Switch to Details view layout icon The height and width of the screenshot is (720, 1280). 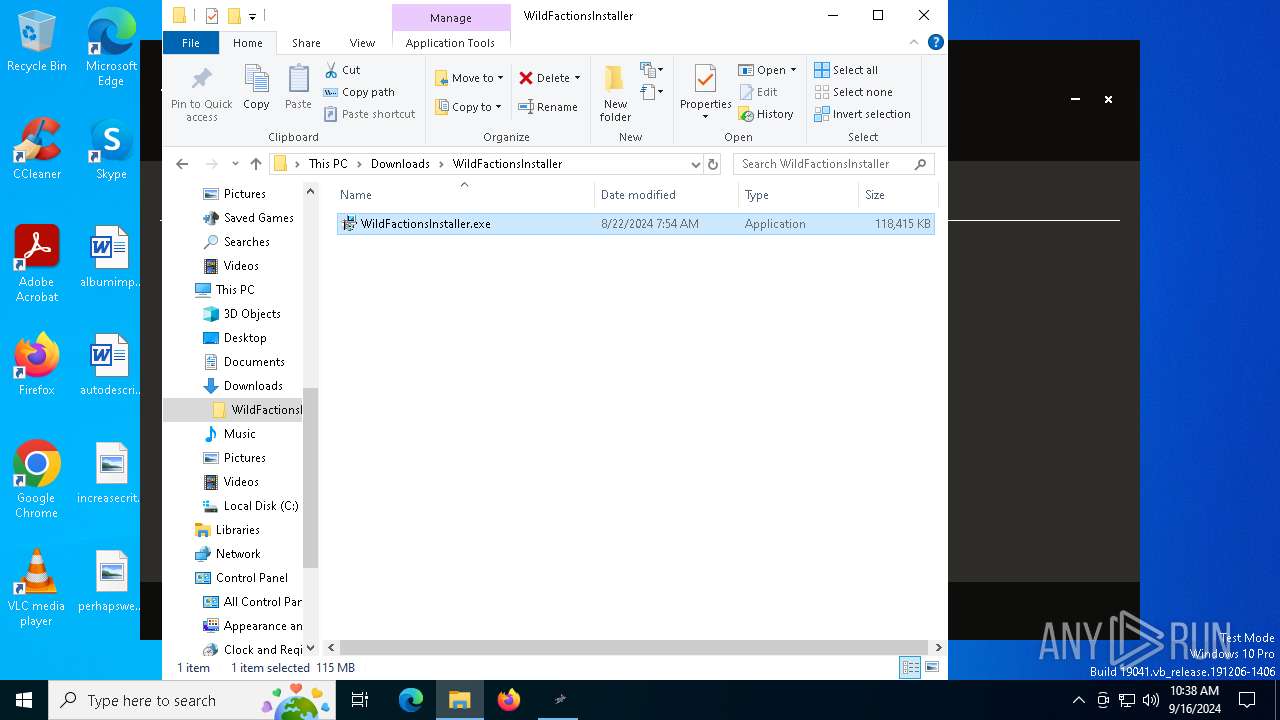tap(910, 668)
